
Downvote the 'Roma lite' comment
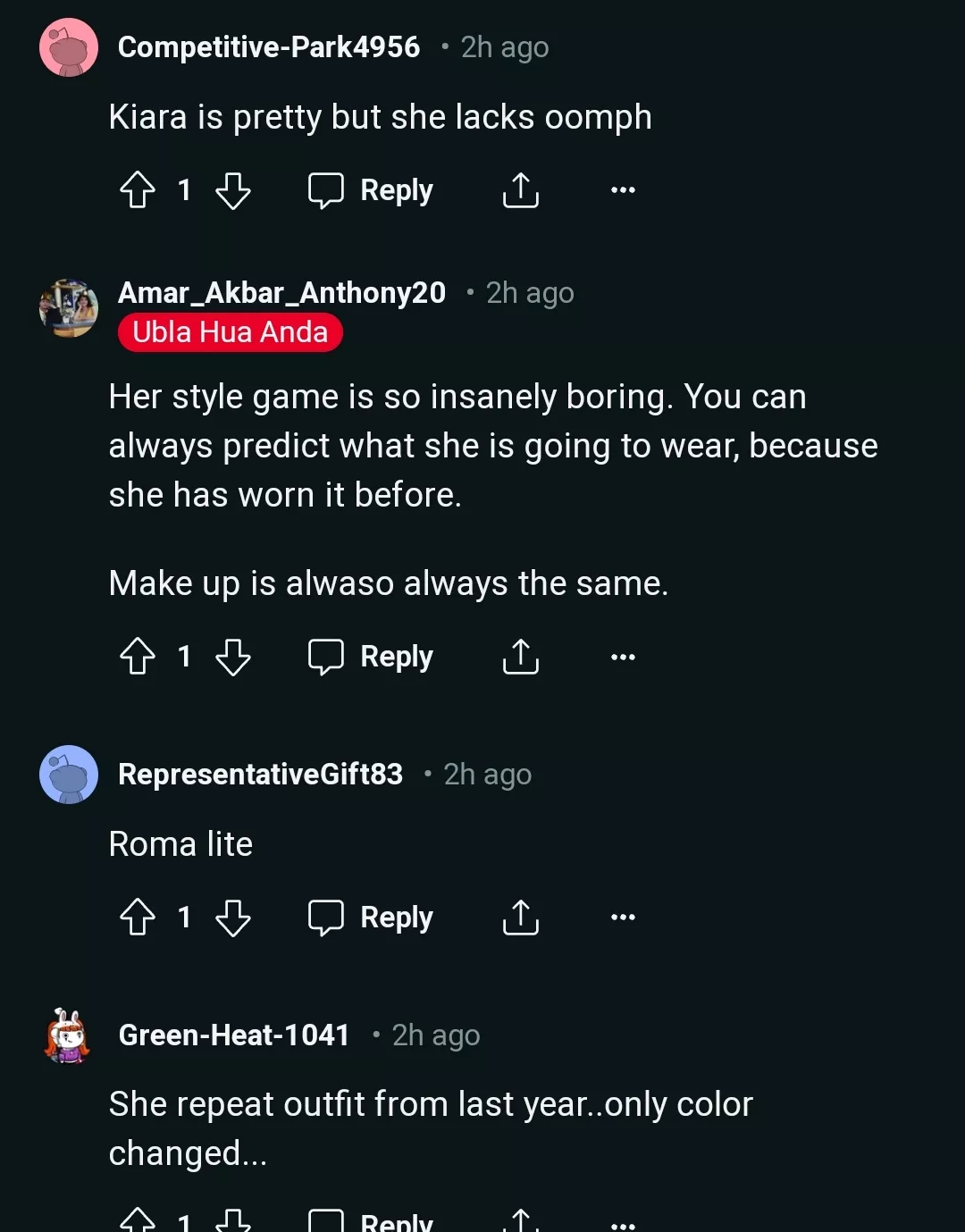click(233, 918)
